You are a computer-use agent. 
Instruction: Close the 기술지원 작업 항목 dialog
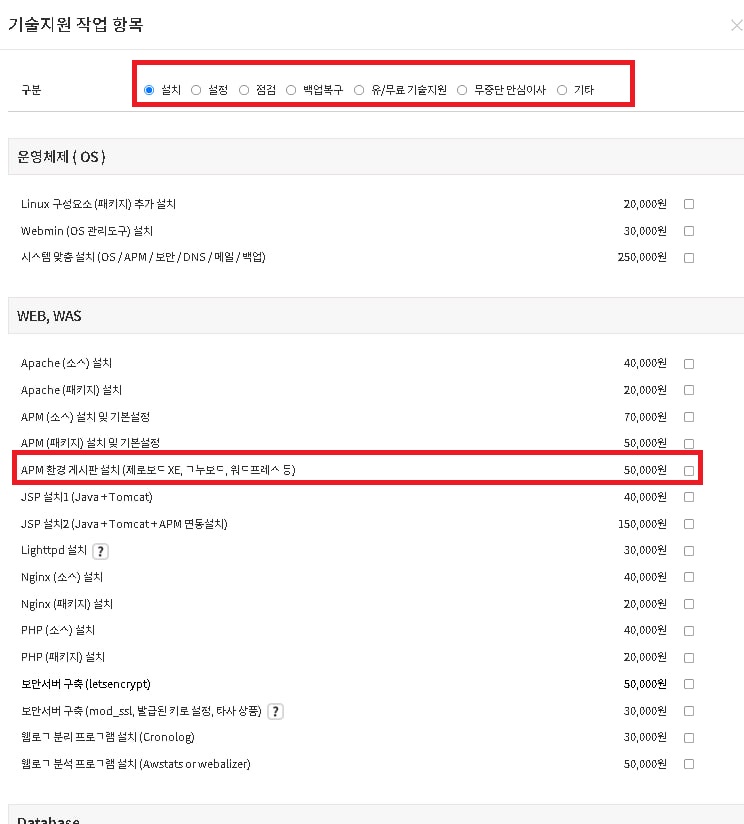737,25
